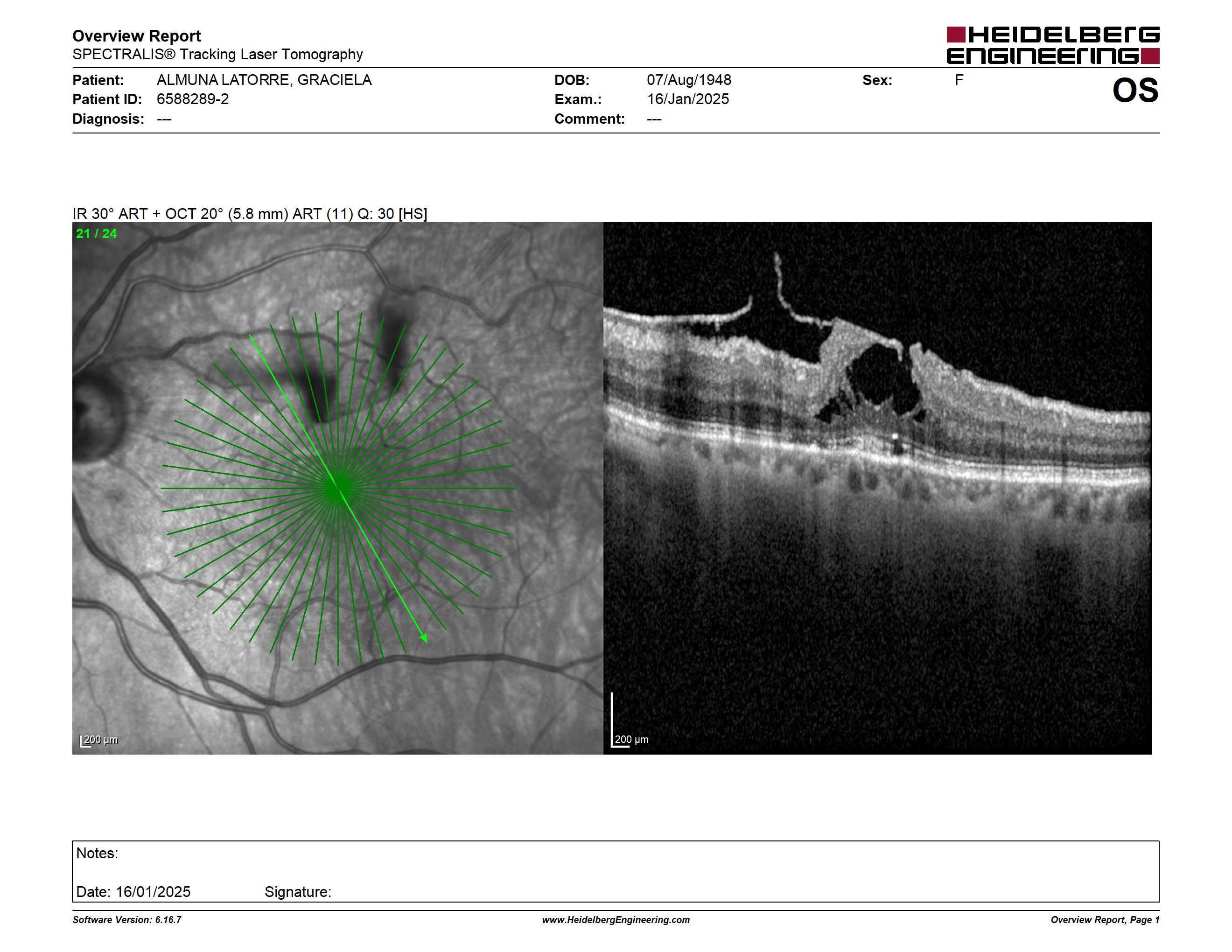Image resolution: width=1232 pixels, height=952 pixels.
Task: Click the Exam.: label
Action: 578,99
